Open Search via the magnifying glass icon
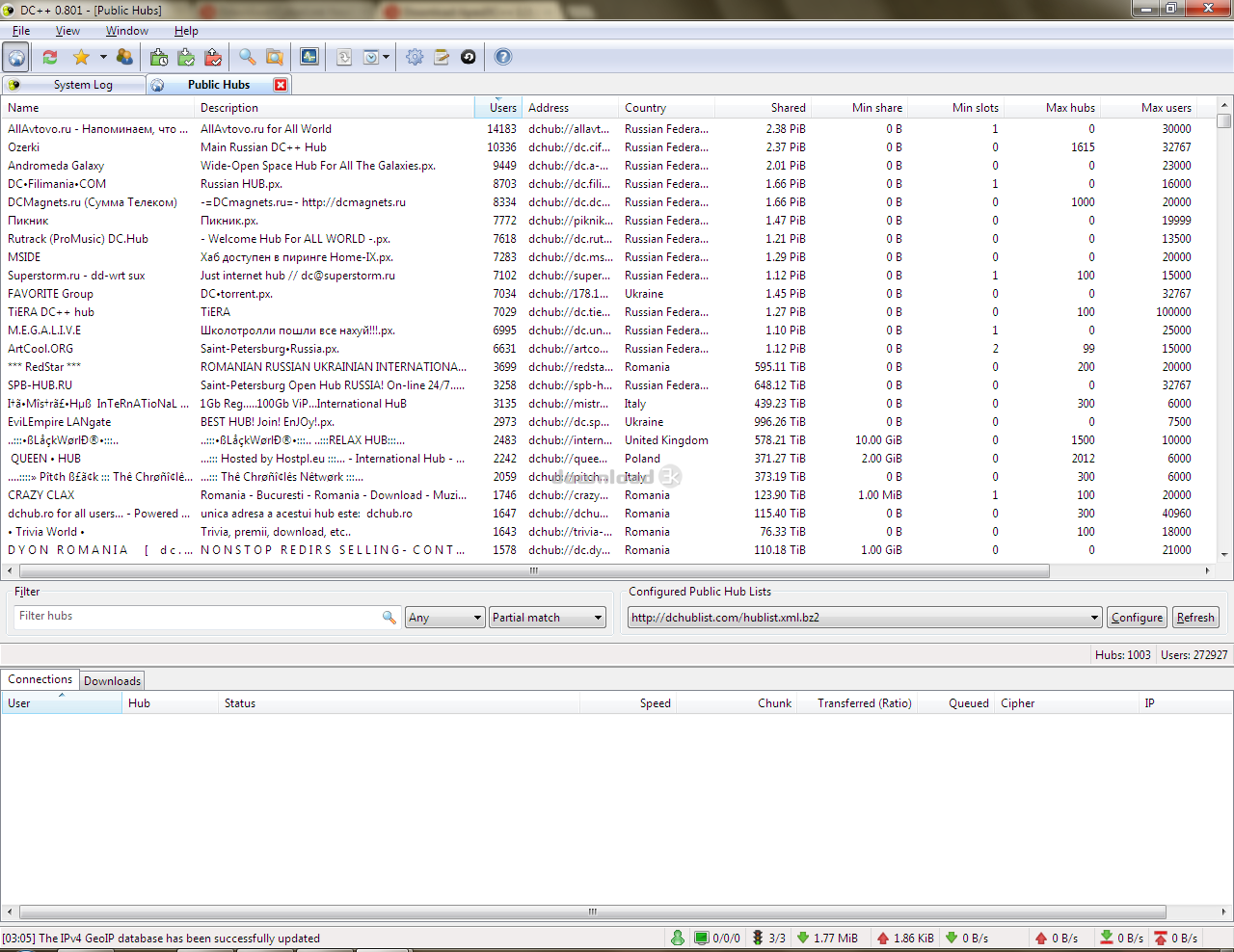This screenshot has width=1234, height=952. pos(248,57)
